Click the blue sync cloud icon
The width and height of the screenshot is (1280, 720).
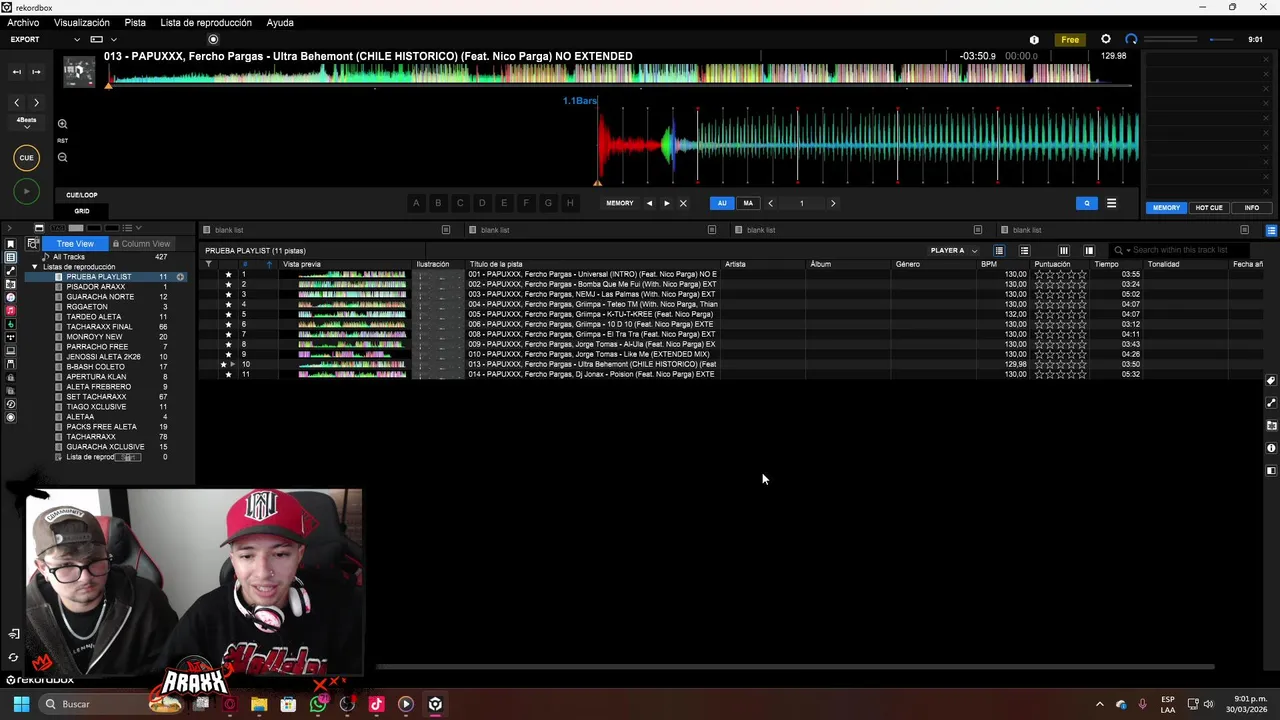pos(1131,40)
